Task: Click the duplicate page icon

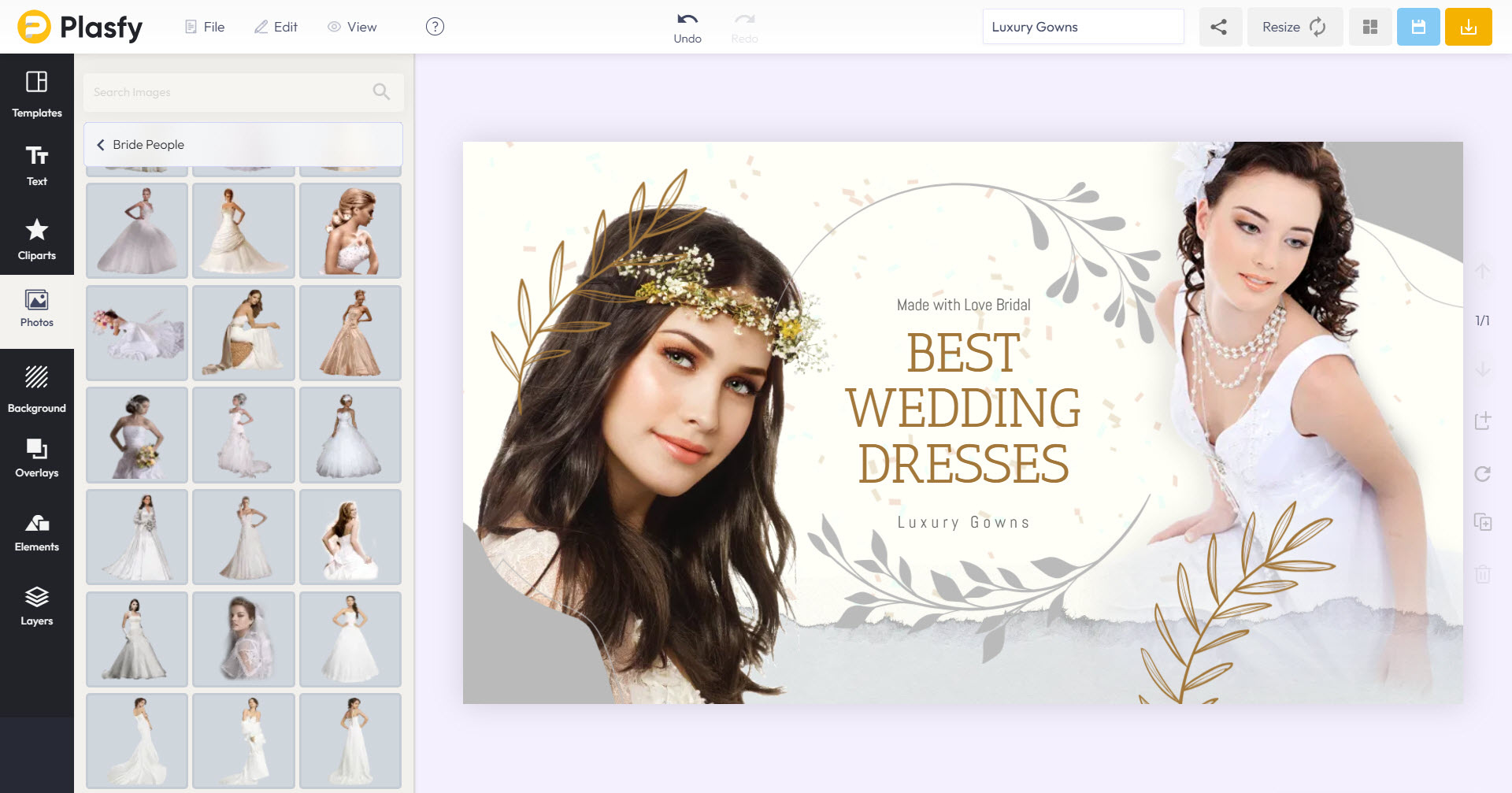Action: [x=1483, y=522]
